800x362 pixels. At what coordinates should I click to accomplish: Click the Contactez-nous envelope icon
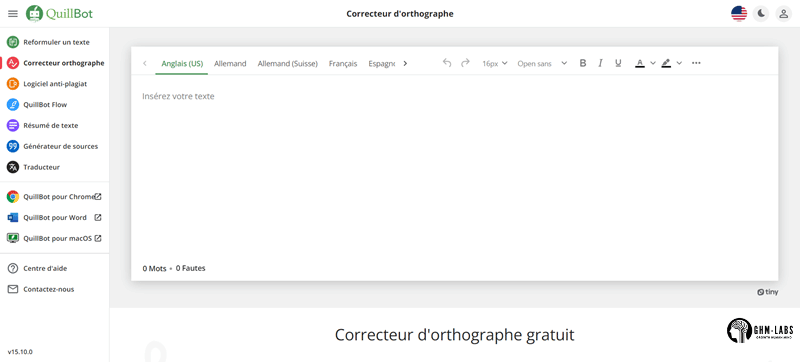tap(13, 289)
